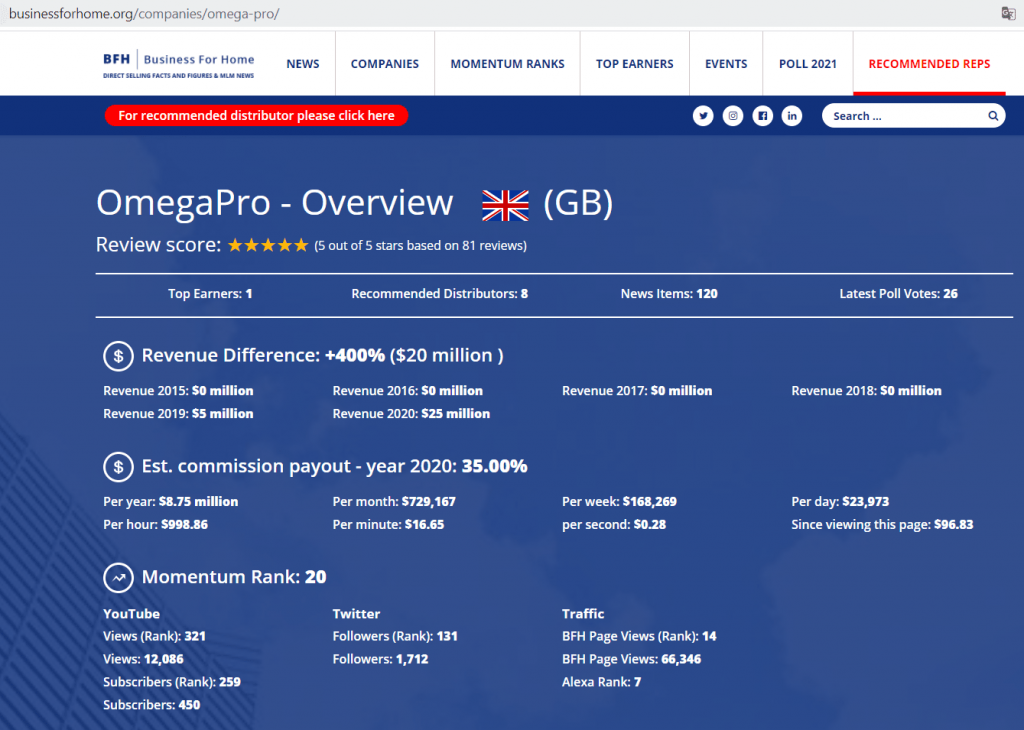1024x730 pixels.
Task: Open the NEWS menu item
Action: click(x=303, y=64)
